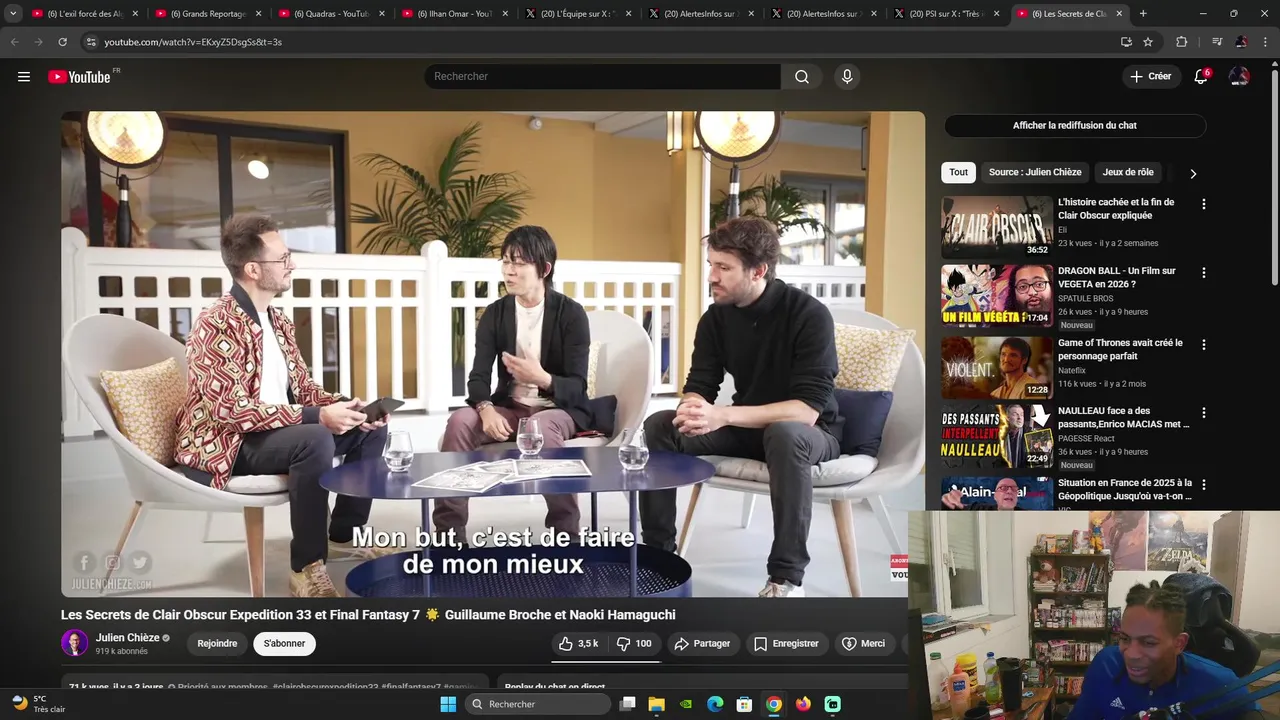Like the video with thumbs up 3,5 k
The image size is (1280, 720).
578,644
